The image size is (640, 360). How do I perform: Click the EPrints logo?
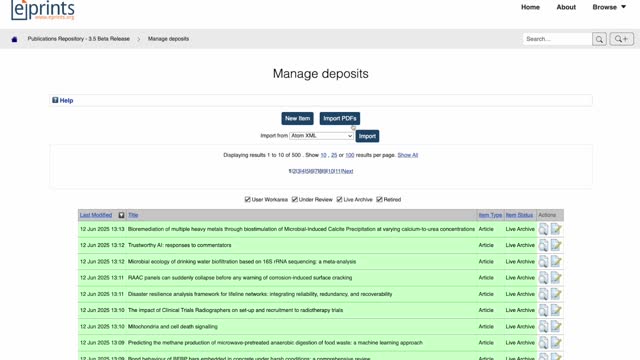[x=43, y=10]
